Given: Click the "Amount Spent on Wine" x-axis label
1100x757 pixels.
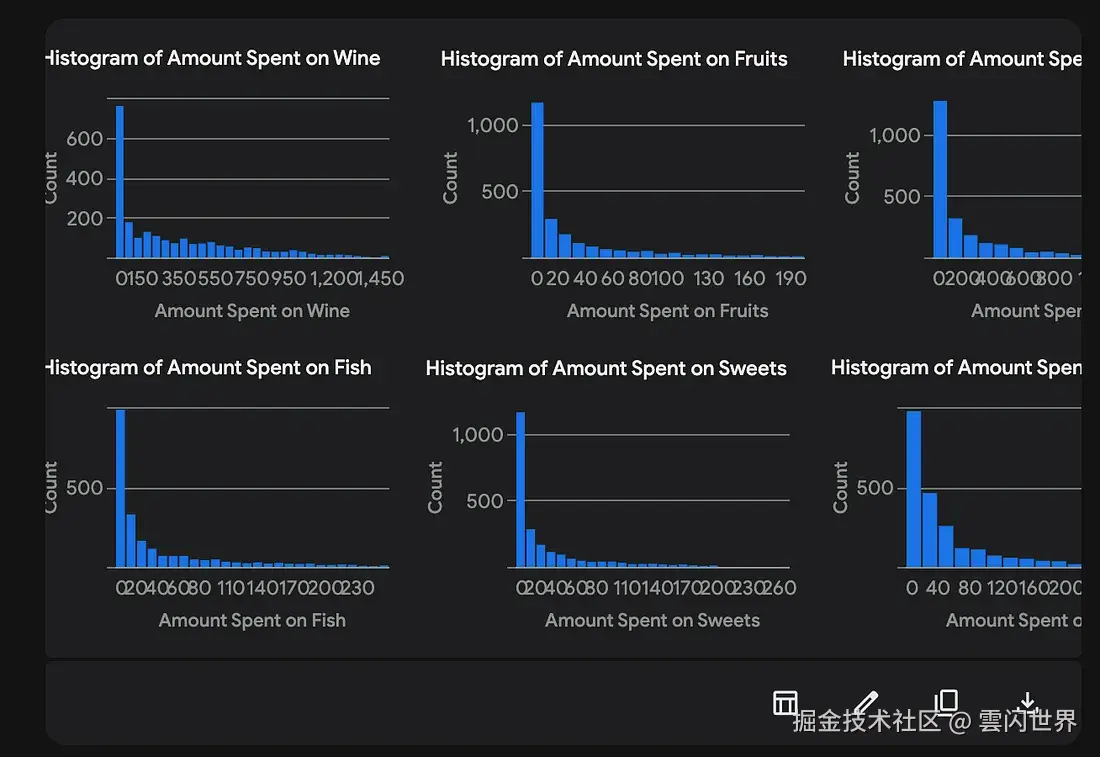Looking at the screenshot, I should [x=252, y=311].
